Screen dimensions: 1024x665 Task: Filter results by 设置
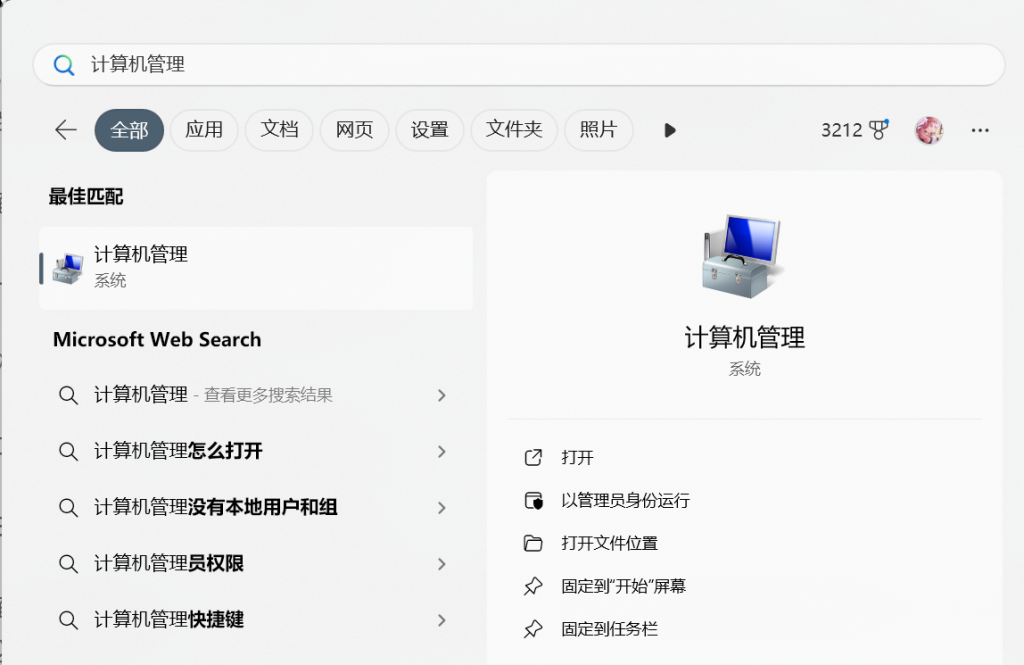[429, 130]
